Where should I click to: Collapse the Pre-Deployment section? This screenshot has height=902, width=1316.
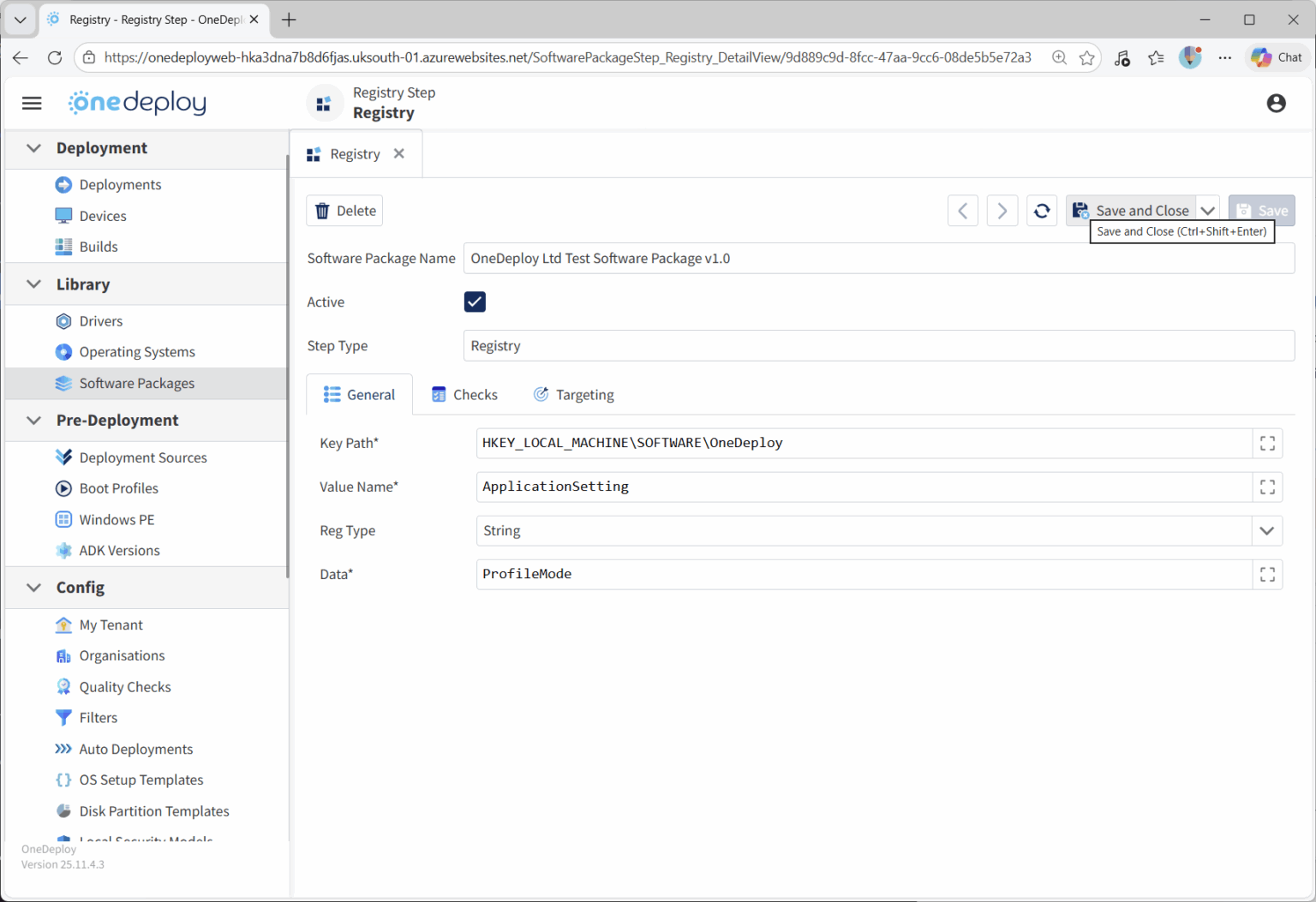[x=33, y=421]
